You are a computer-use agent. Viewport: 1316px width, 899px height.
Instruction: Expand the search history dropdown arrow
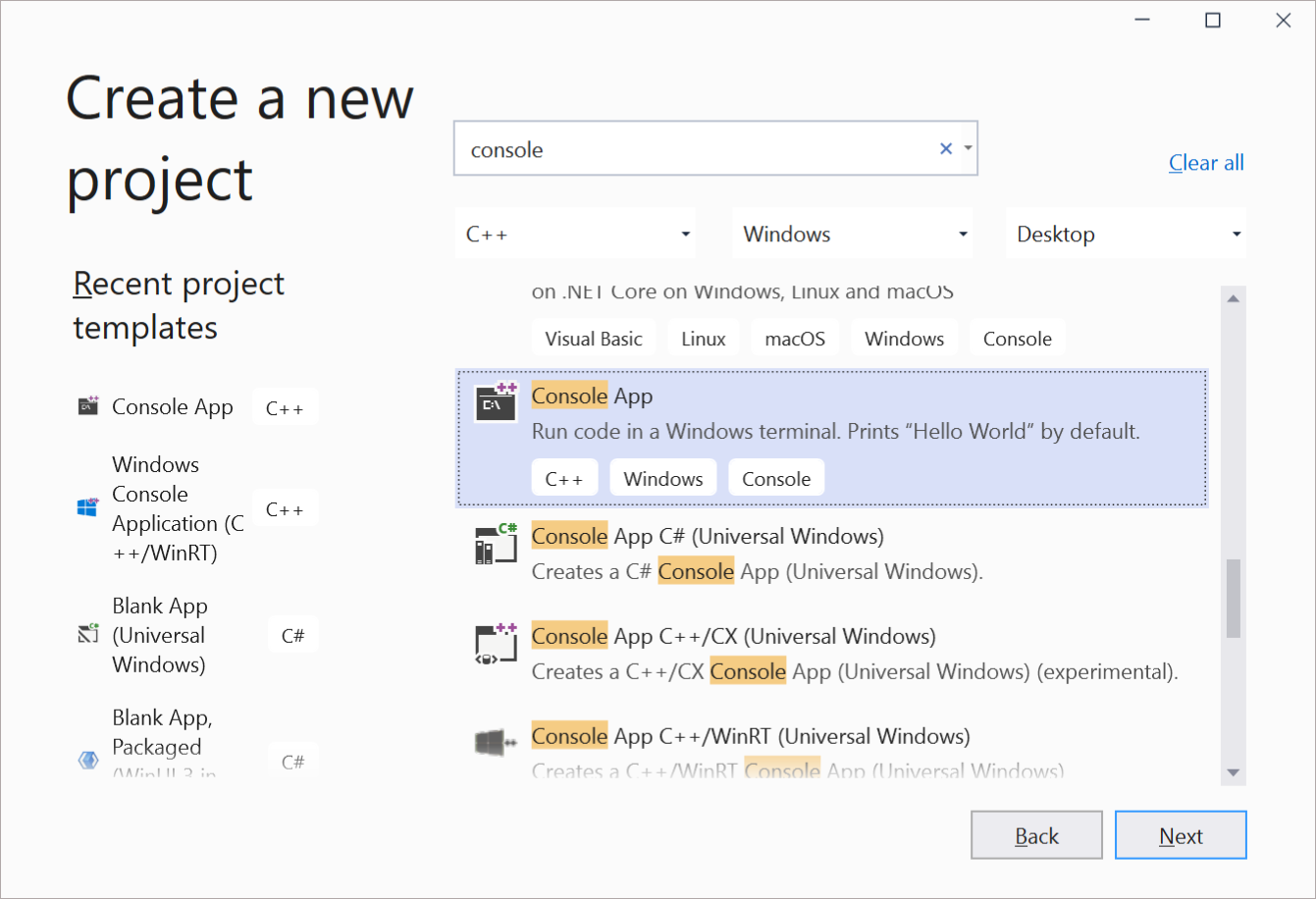(968, 148)
